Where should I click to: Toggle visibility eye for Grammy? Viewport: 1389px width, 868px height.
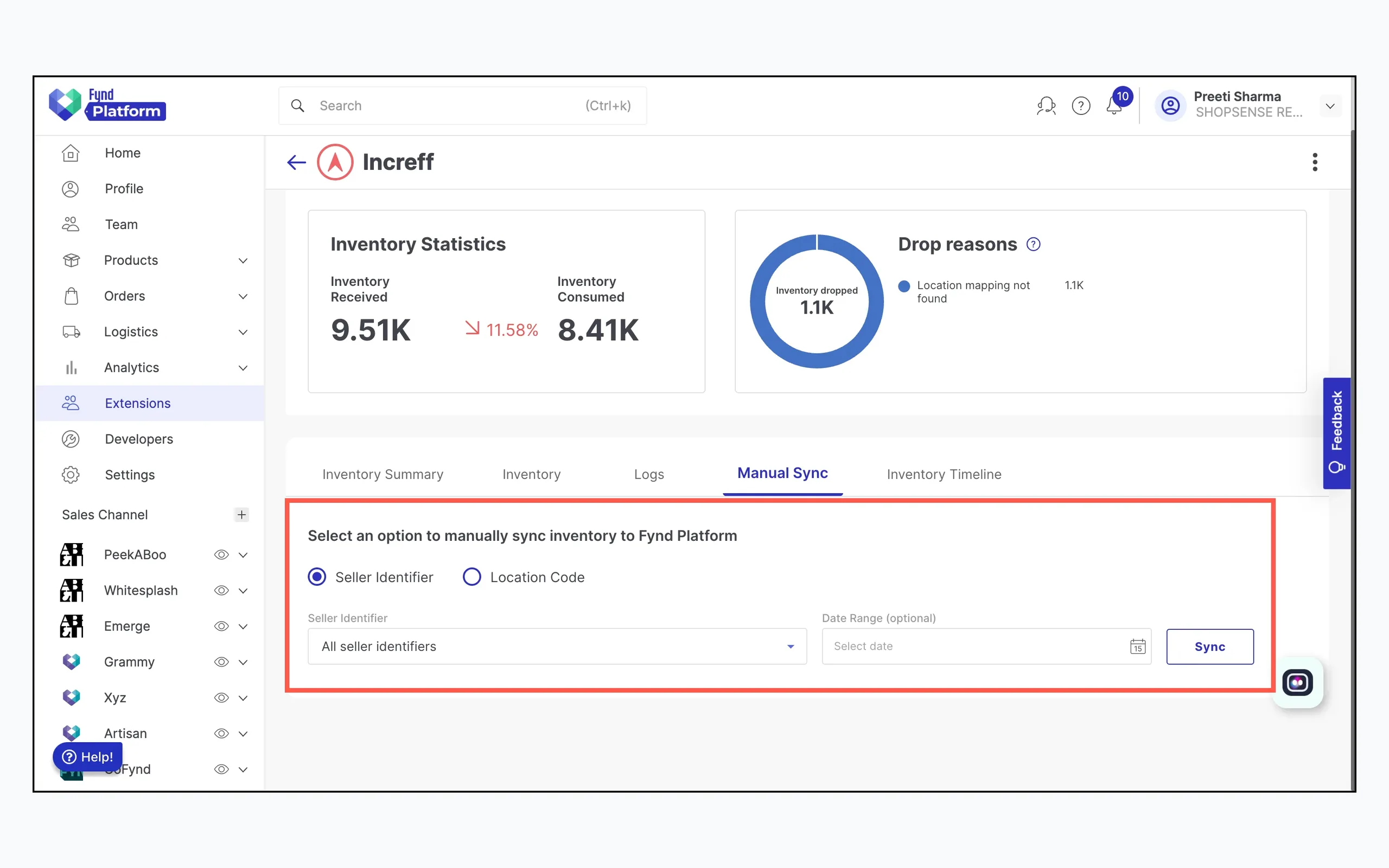coord(221,662)
